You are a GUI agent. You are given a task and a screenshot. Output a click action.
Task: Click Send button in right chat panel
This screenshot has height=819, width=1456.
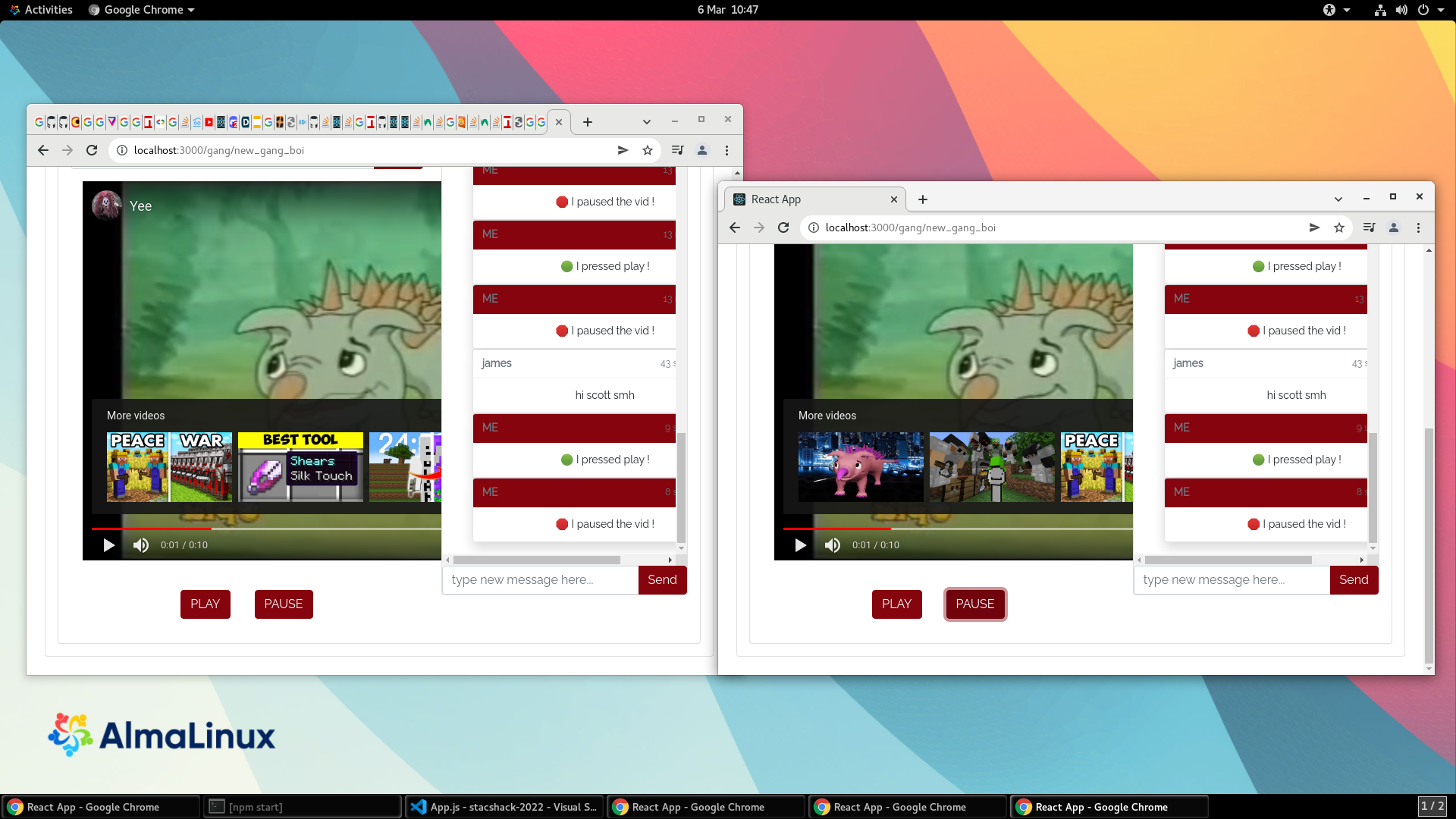coord(1354,580)
